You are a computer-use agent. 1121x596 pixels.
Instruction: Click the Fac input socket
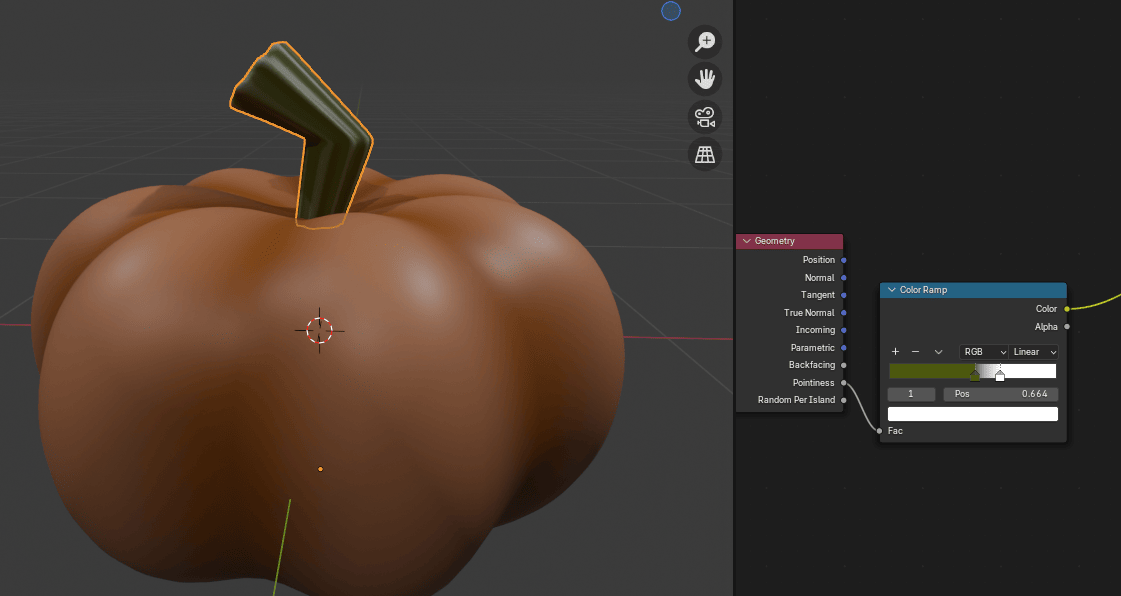tap(880, 431)
